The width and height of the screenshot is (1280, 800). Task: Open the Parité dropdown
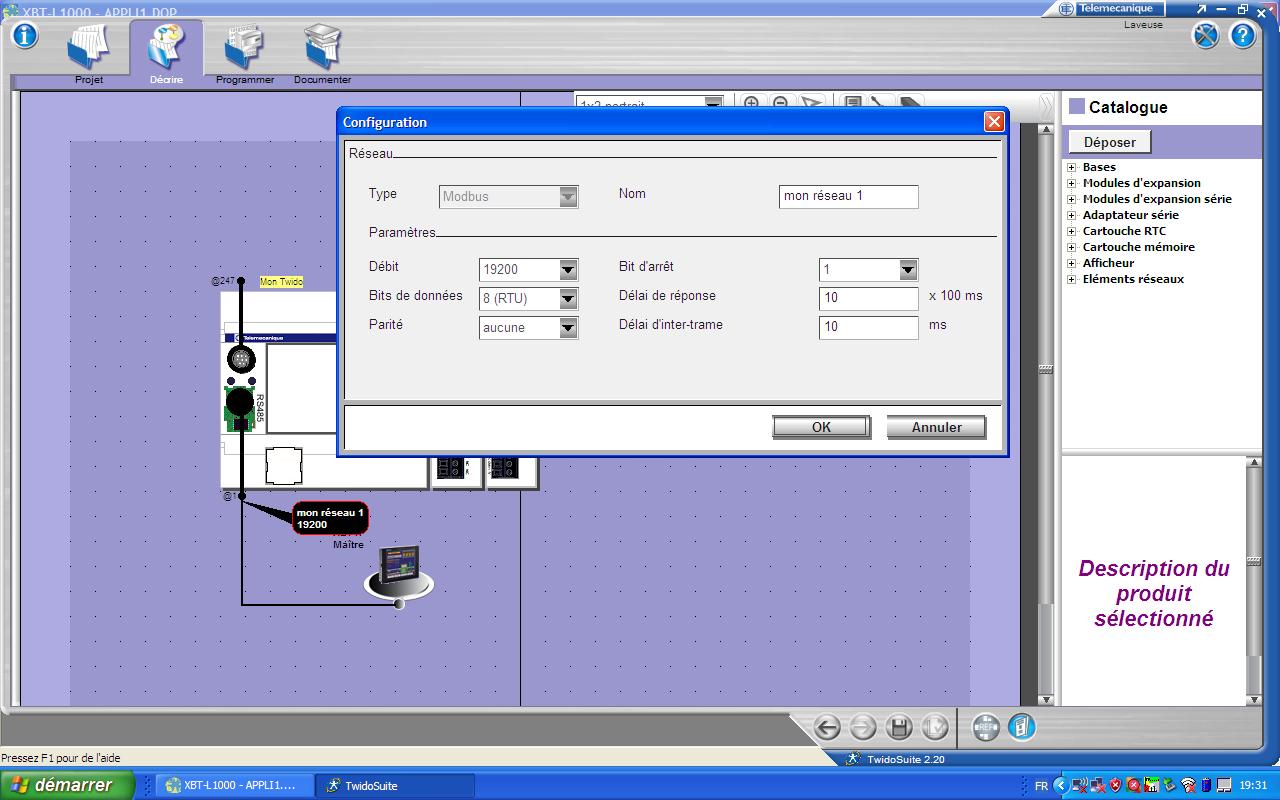568,327
